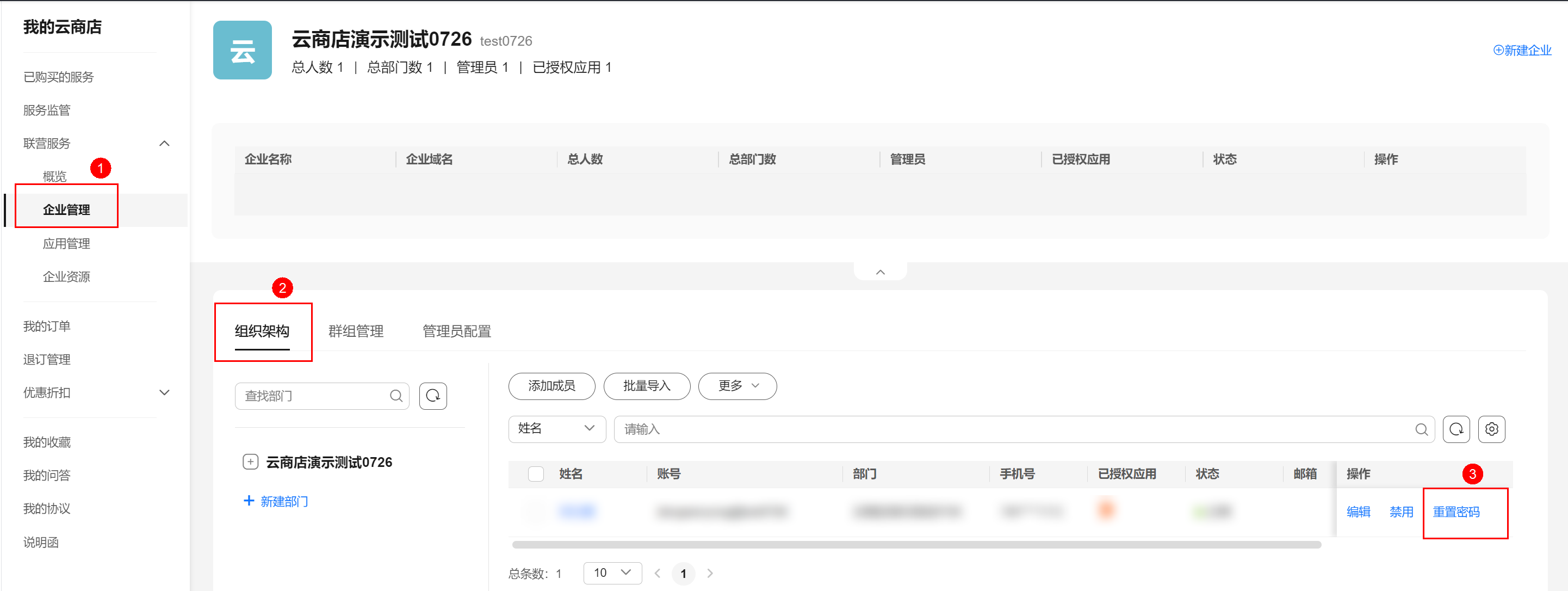The height and width of the screenshot is (591, 1568).
Task: Open the 姓名 filter dropdown
Action: click(556, 429)
